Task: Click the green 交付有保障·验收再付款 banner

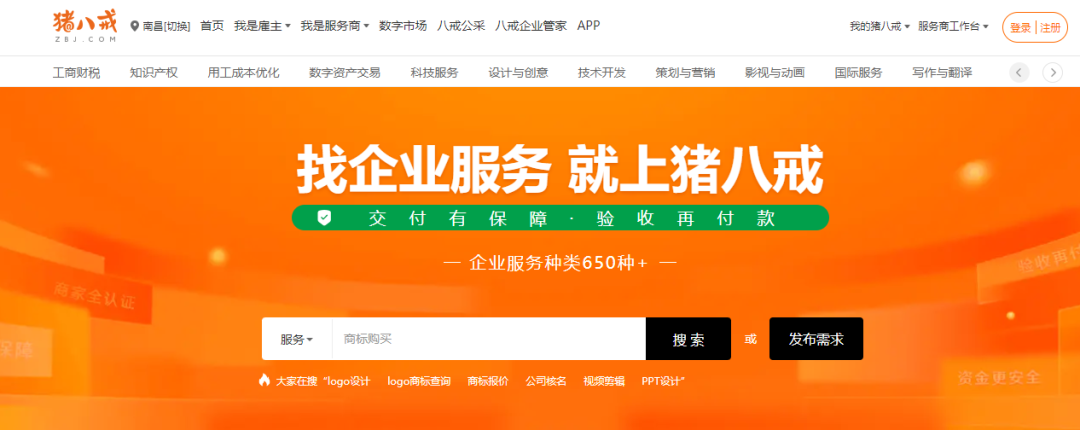Action: tap(560, 218)
